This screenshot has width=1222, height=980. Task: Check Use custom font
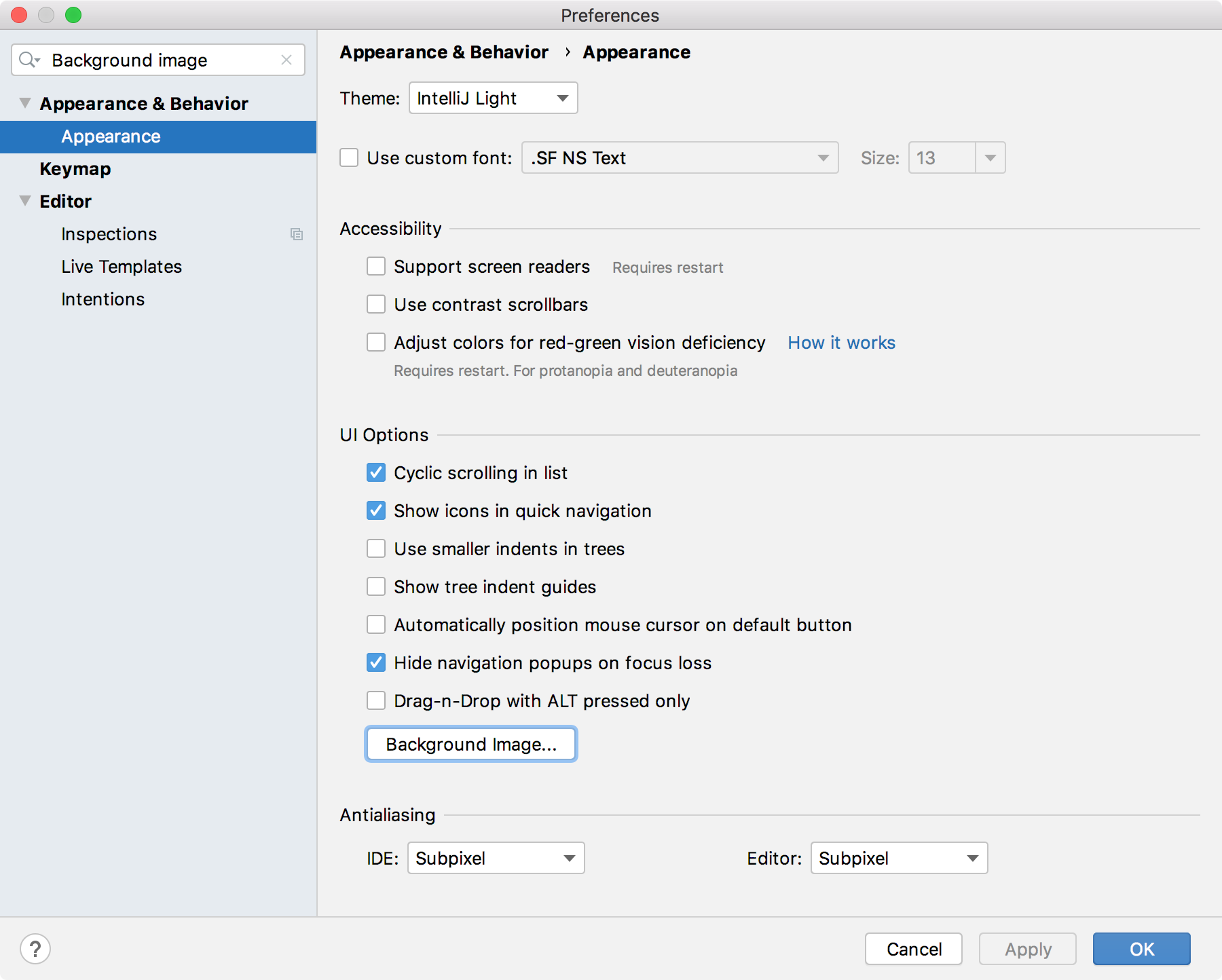(348, 157)
